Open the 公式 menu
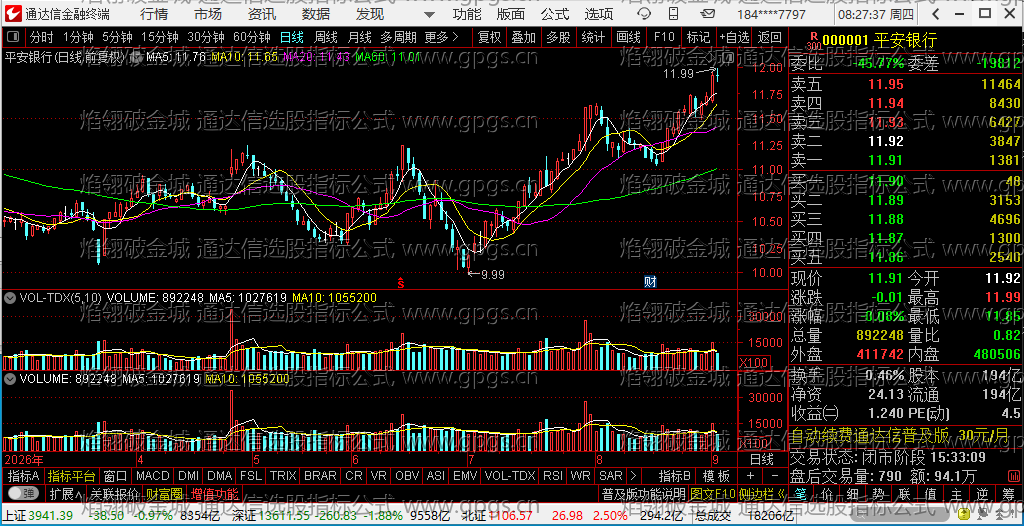 coord(555,14)
